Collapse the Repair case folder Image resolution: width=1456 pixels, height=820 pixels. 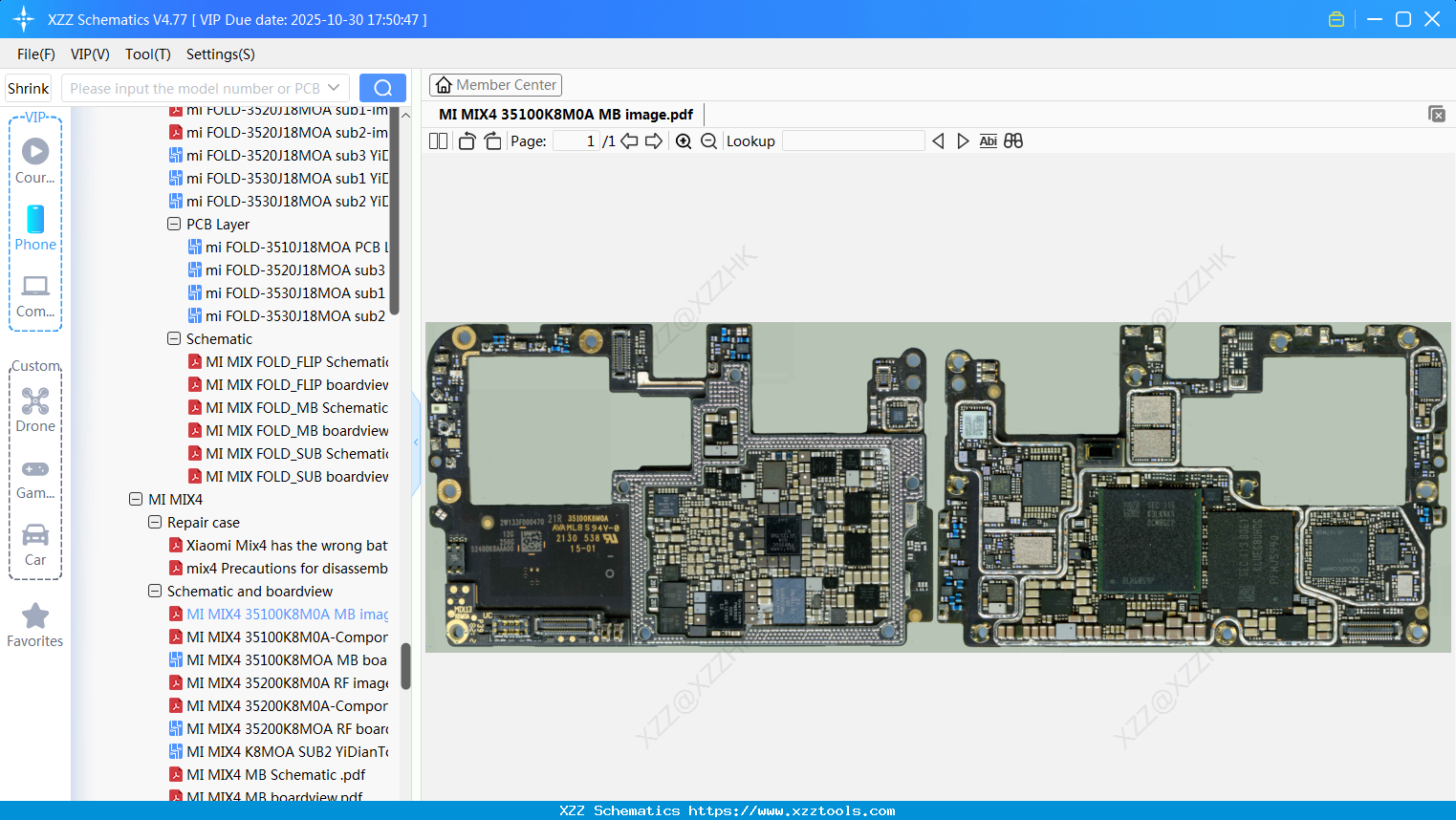click(155, 522)
